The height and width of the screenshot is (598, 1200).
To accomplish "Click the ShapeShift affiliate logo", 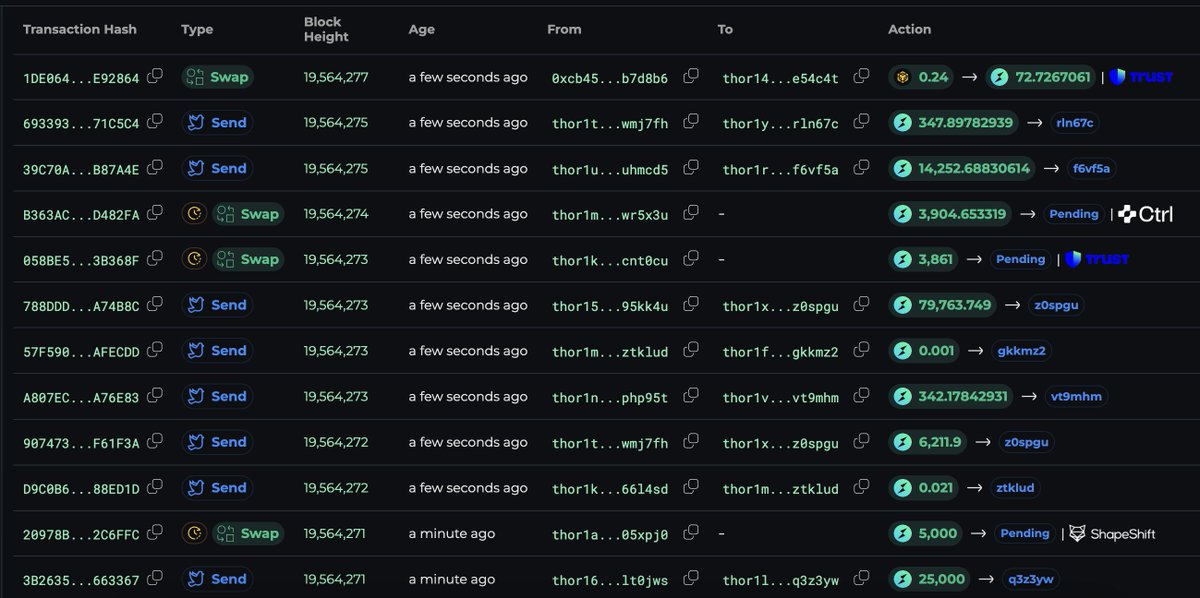I will 1112,534.
